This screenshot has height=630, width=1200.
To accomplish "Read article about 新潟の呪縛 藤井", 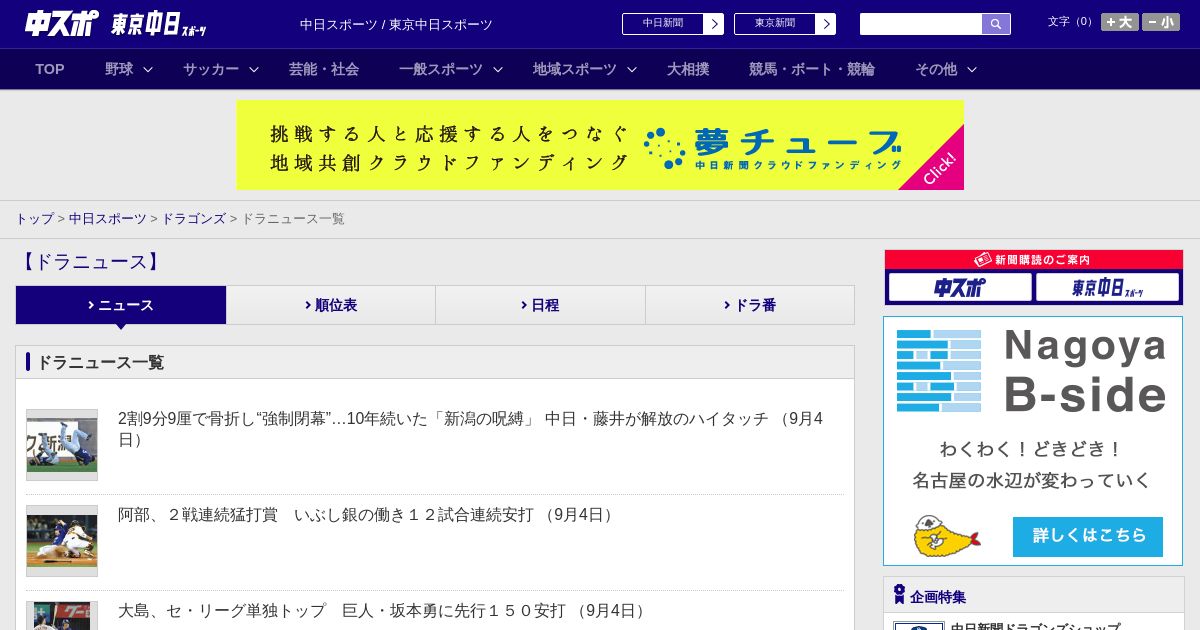I will [471, 429].
